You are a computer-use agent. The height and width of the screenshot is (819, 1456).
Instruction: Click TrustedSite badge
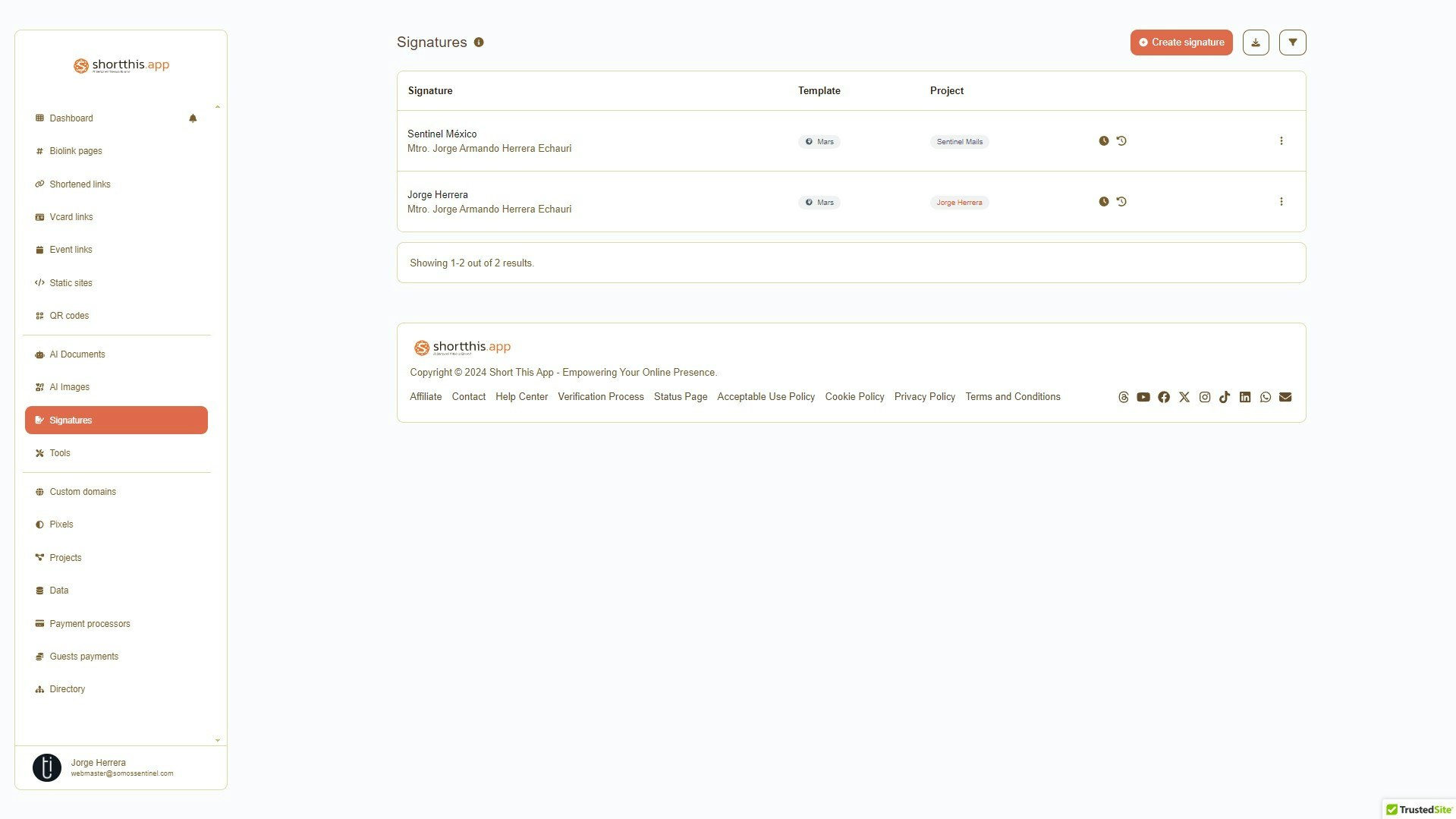(x=1419, y=810)
